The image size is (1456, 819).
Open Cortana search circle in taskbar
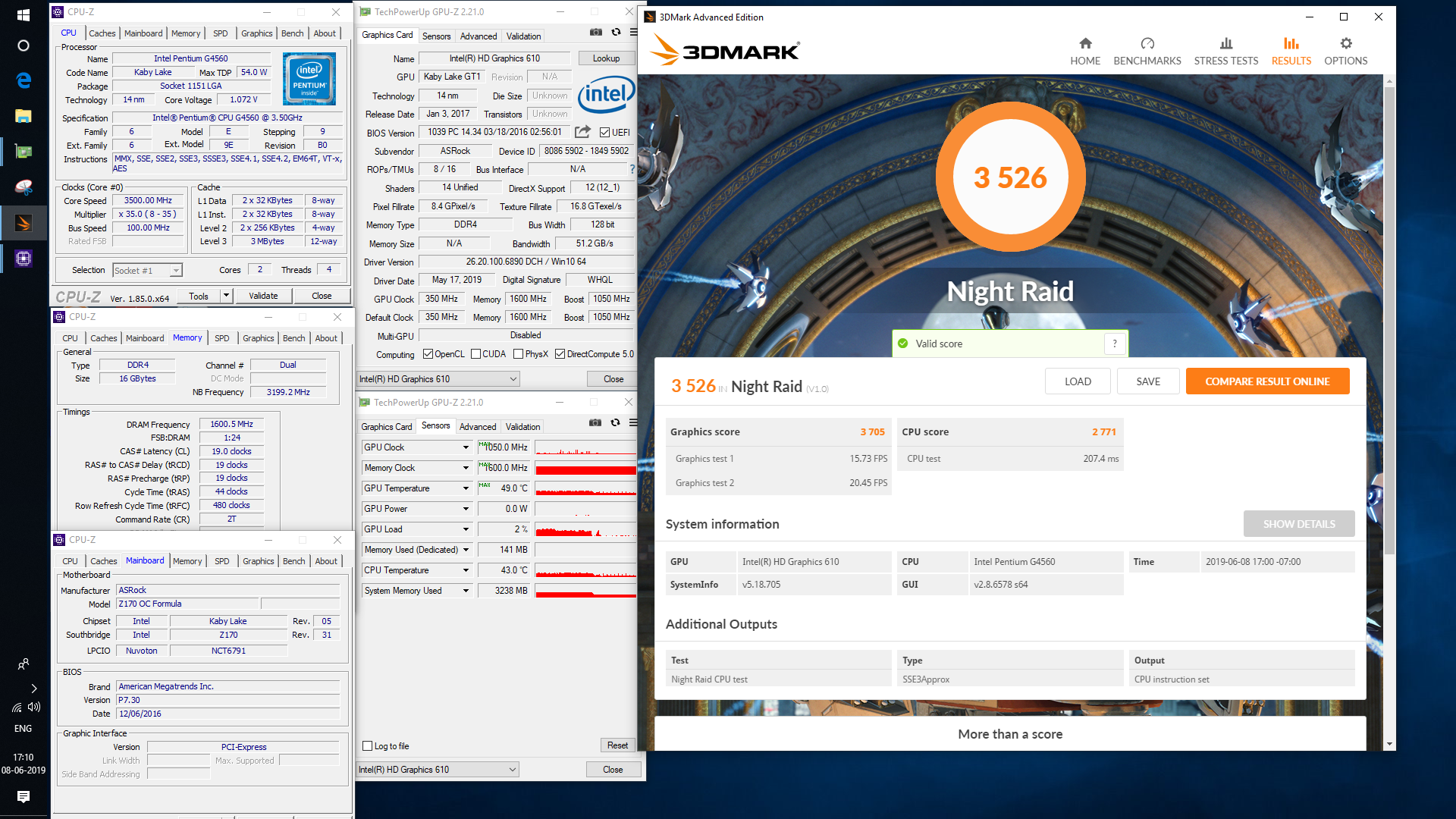click(23, 45)
